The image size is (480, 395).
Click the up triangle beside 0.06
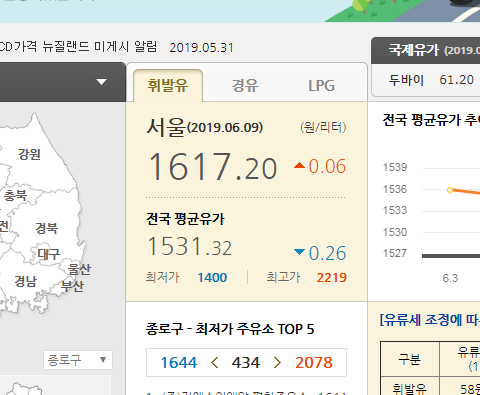pos(299,165)
